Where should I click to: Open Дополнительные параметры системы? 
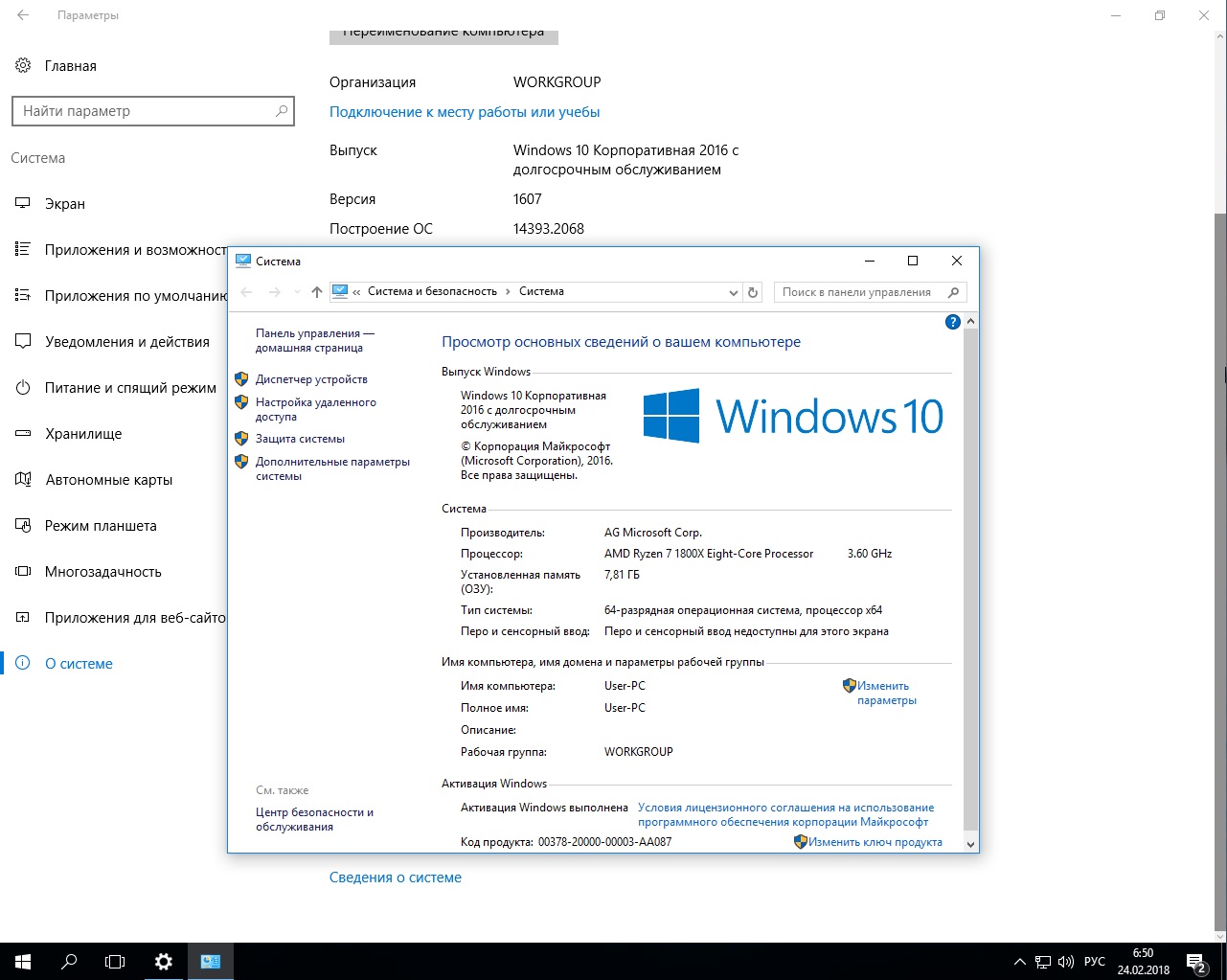click(x=332, y=468)
